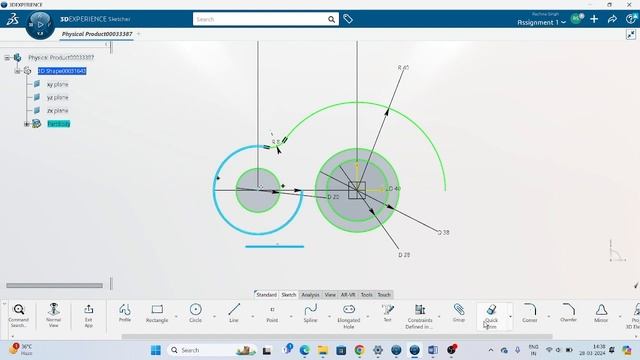Image resolution: width=640 pixels, height=360 pixels.
Task: Click the user profile avatar
Action: tap(576, 18)
